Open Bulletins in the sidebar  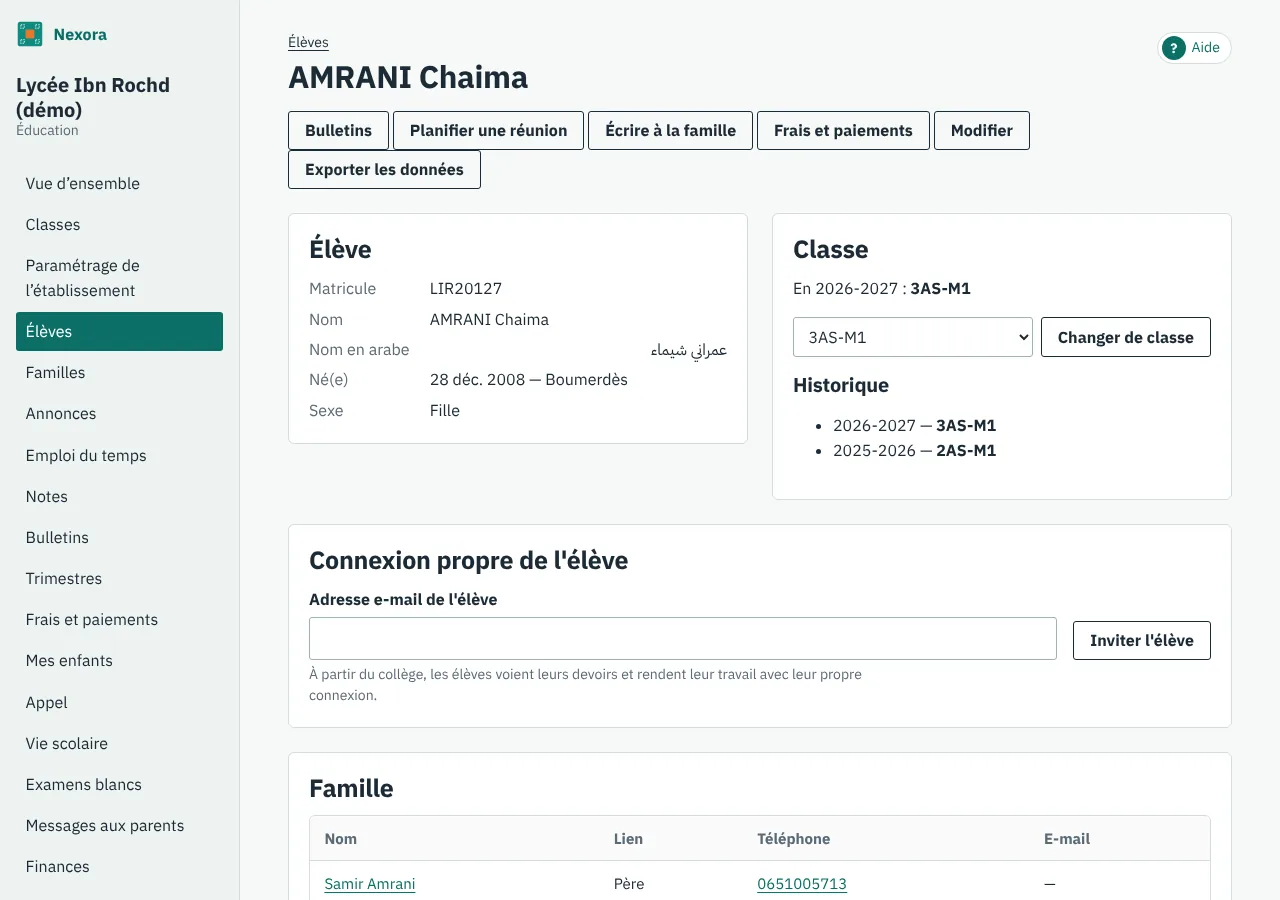click(119, 537)
